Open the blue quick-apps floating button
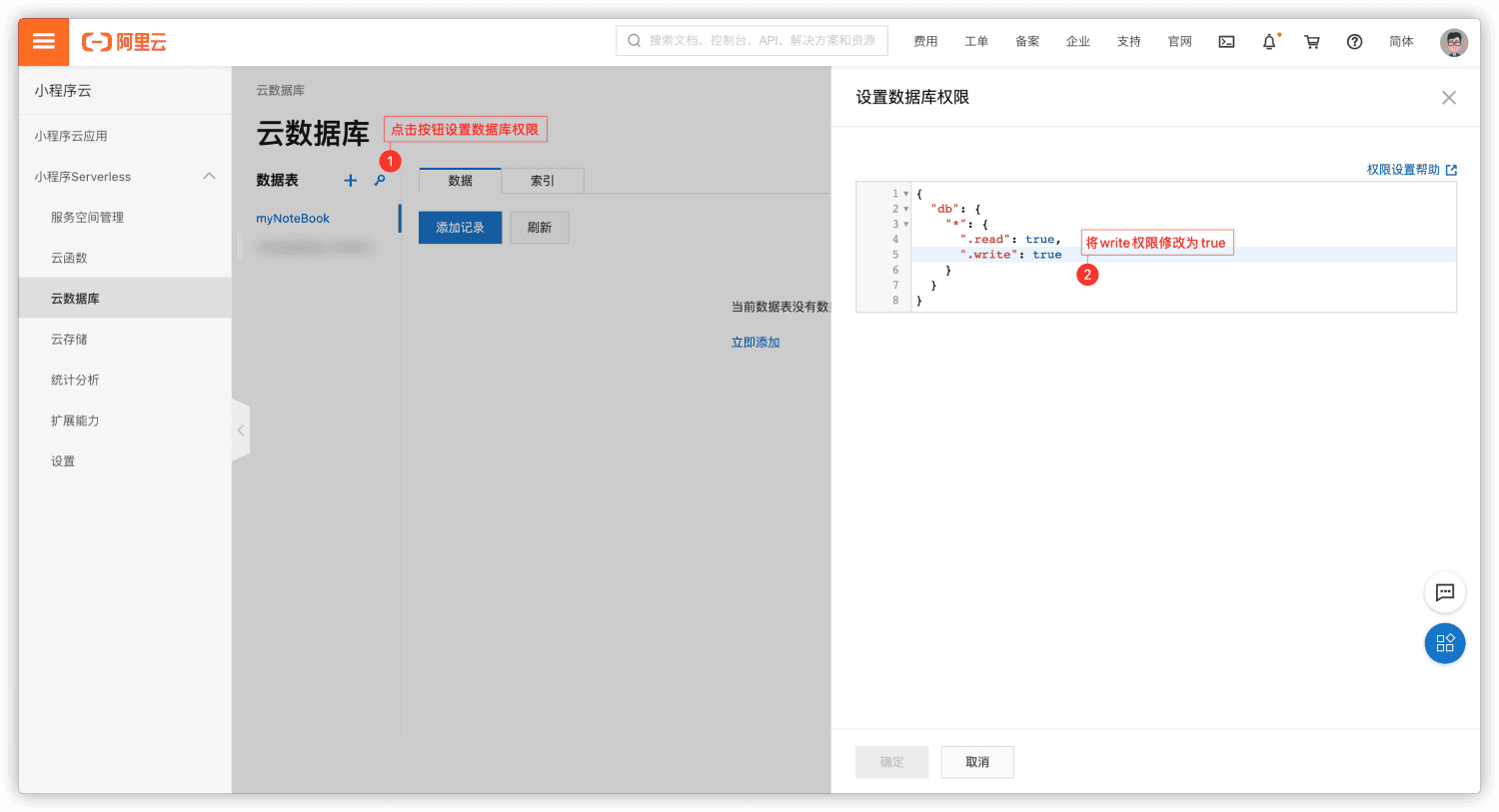1499x812 pixels. [x=1445, y=643]
